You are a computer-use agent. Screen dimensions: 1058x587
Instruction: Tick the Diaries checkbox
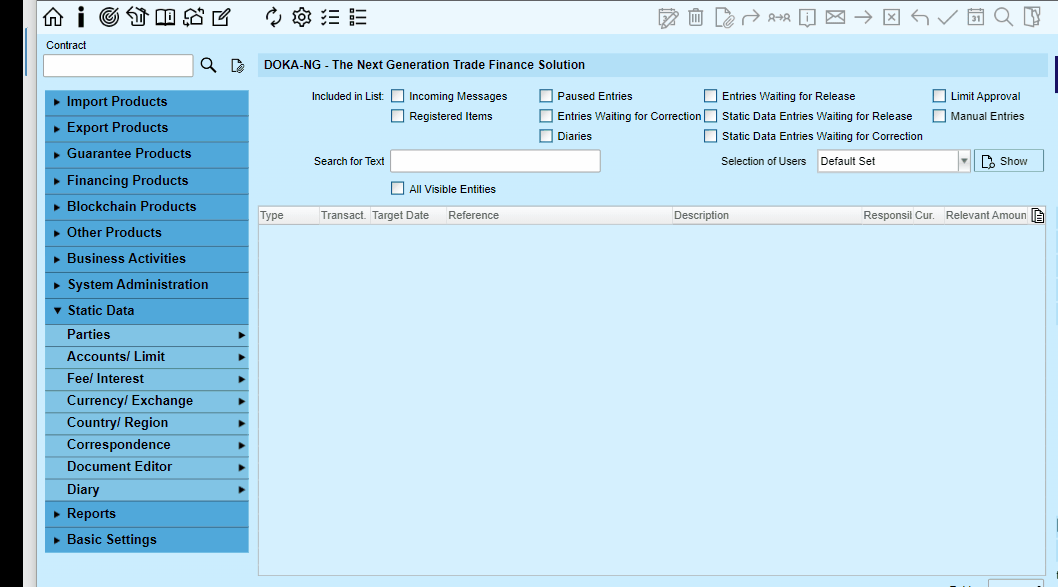point(546,136)
